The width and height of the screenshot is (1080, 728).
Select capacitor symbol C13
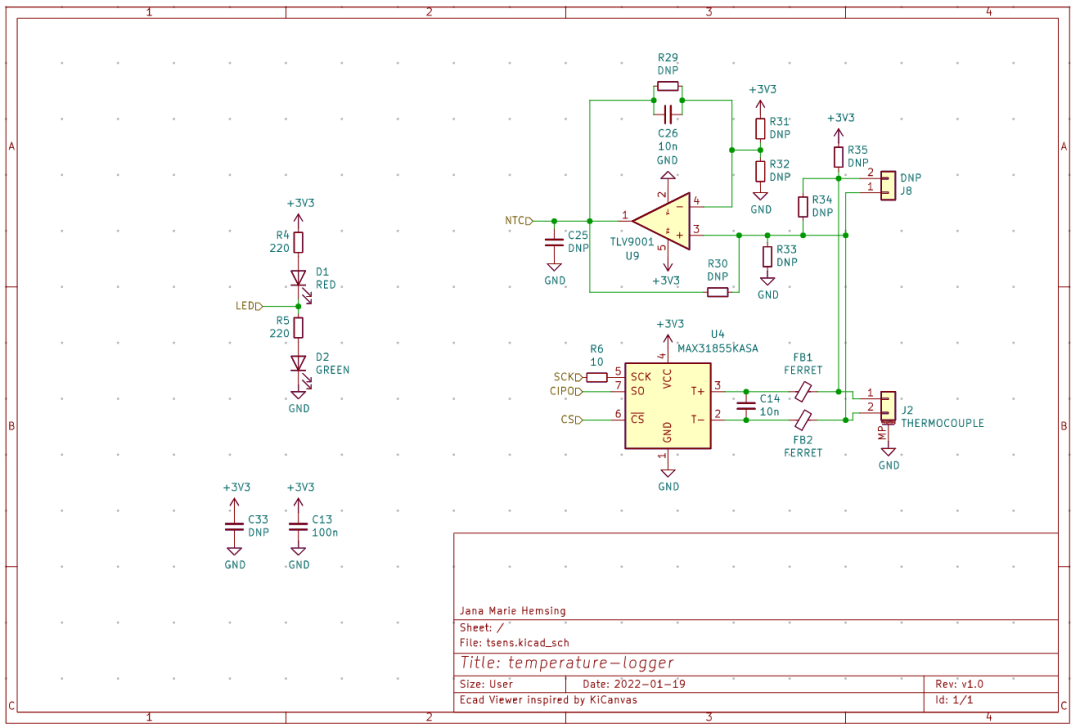298,527
